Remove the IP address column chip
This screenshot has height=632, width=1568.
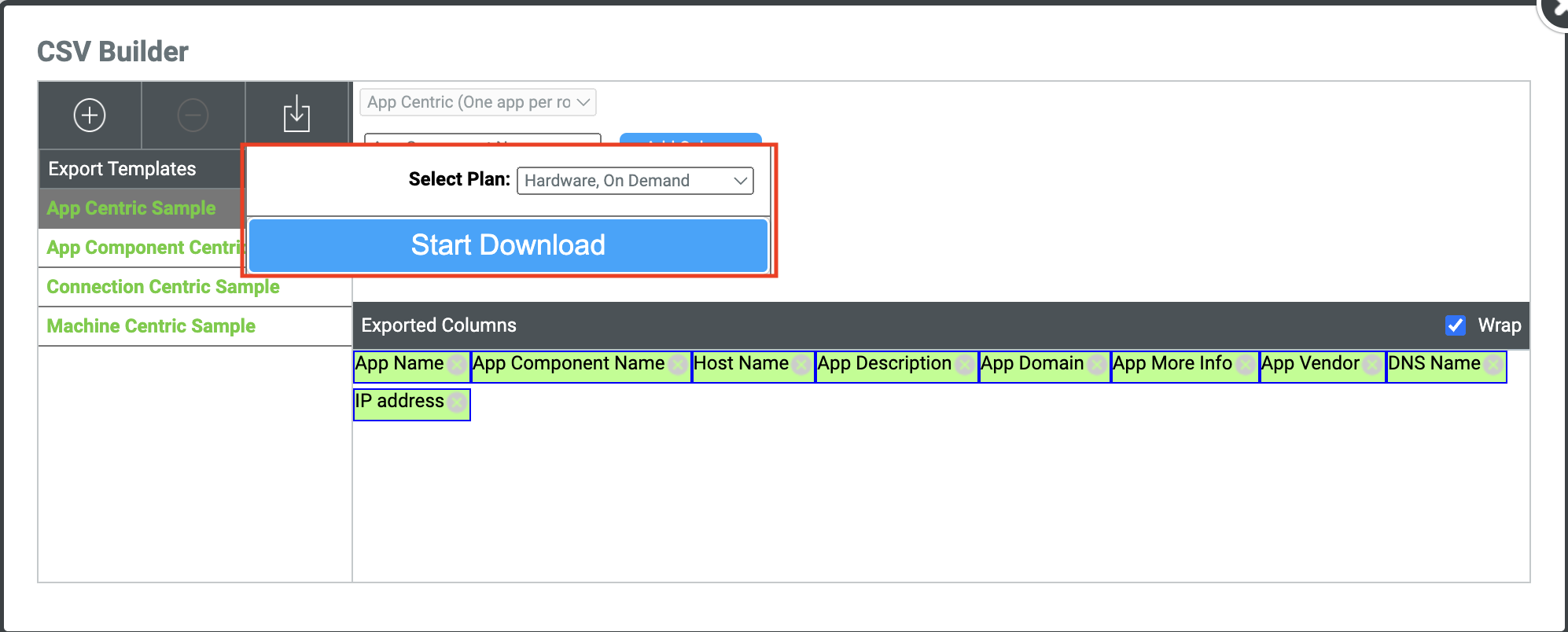457,402
